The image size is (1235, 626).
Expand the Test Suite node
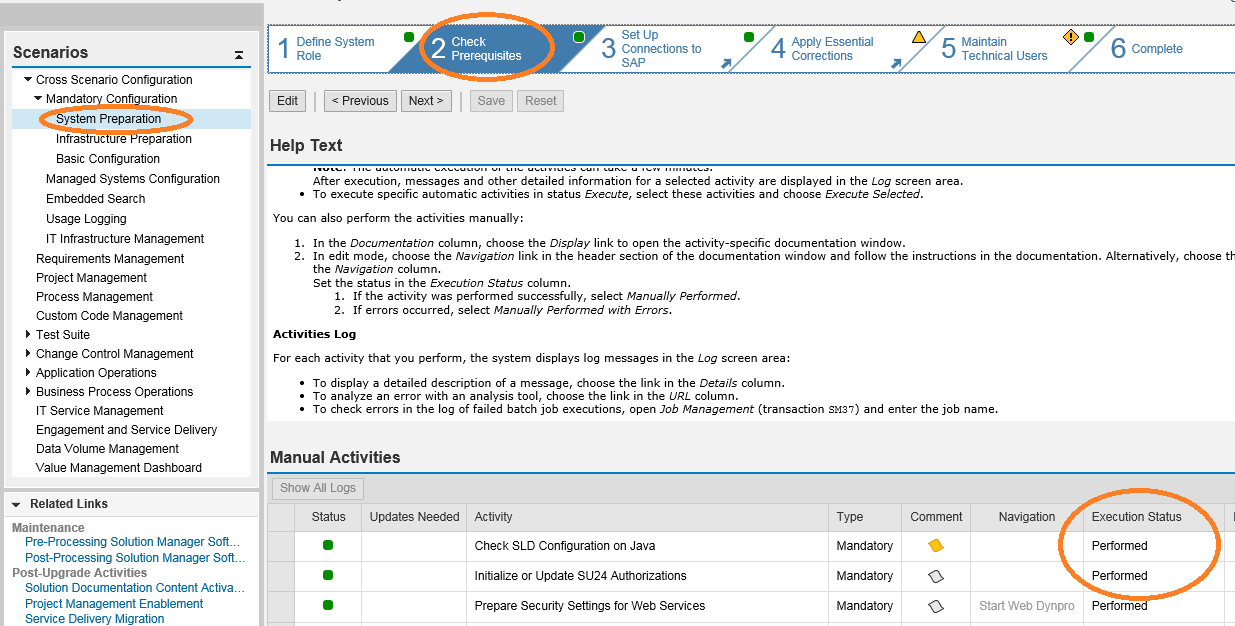pyautogui.click(x=28, y=334)
